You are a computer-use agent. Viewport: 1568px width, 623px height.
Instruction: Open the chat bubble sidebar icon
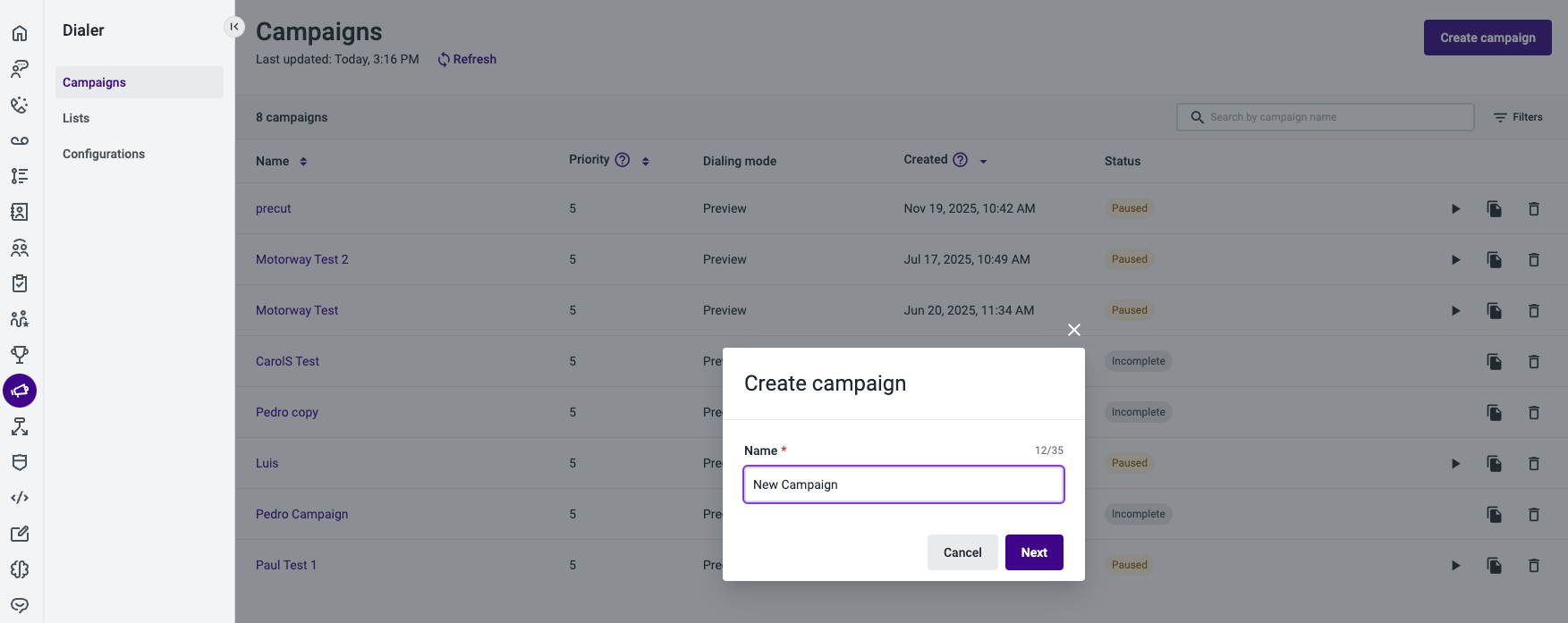(x=20, y=605)
